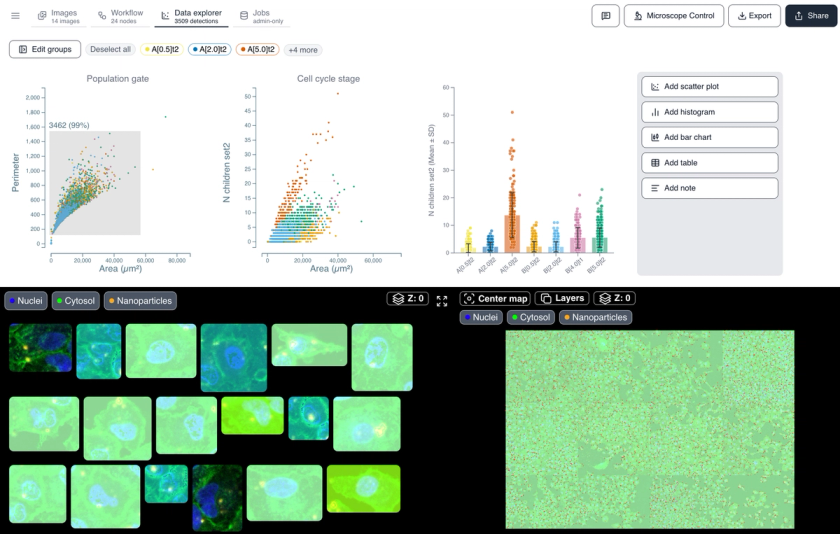
Task: Click the Share upload icon
Action: 799,16
